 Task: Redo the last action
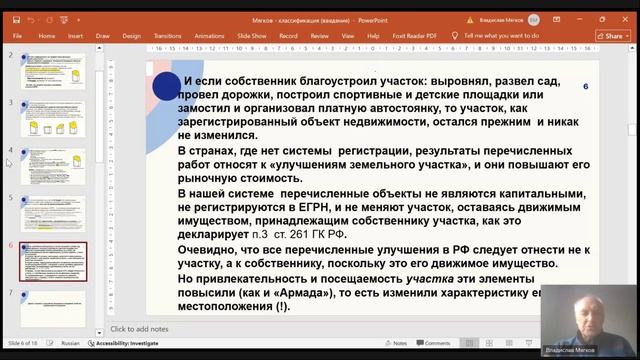click(x=49, y=20)
